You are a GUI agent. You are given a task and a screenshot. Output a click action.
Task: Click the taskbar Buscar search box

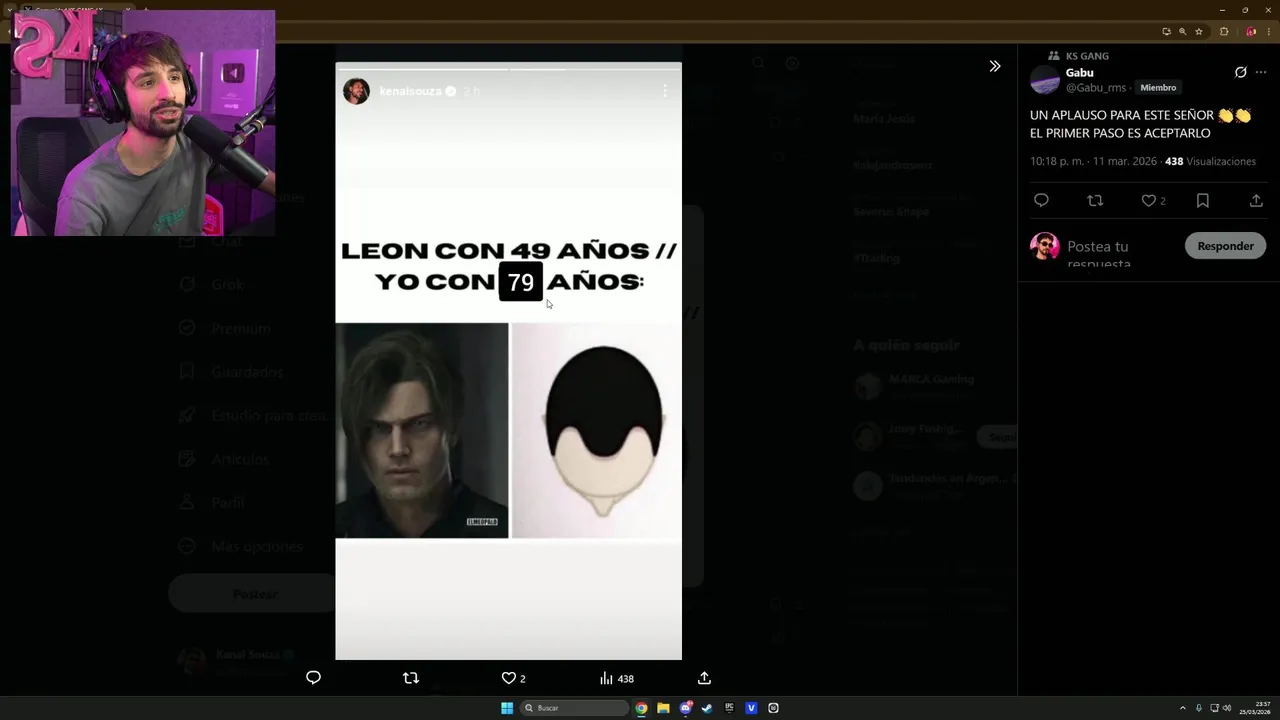(575, 708)
